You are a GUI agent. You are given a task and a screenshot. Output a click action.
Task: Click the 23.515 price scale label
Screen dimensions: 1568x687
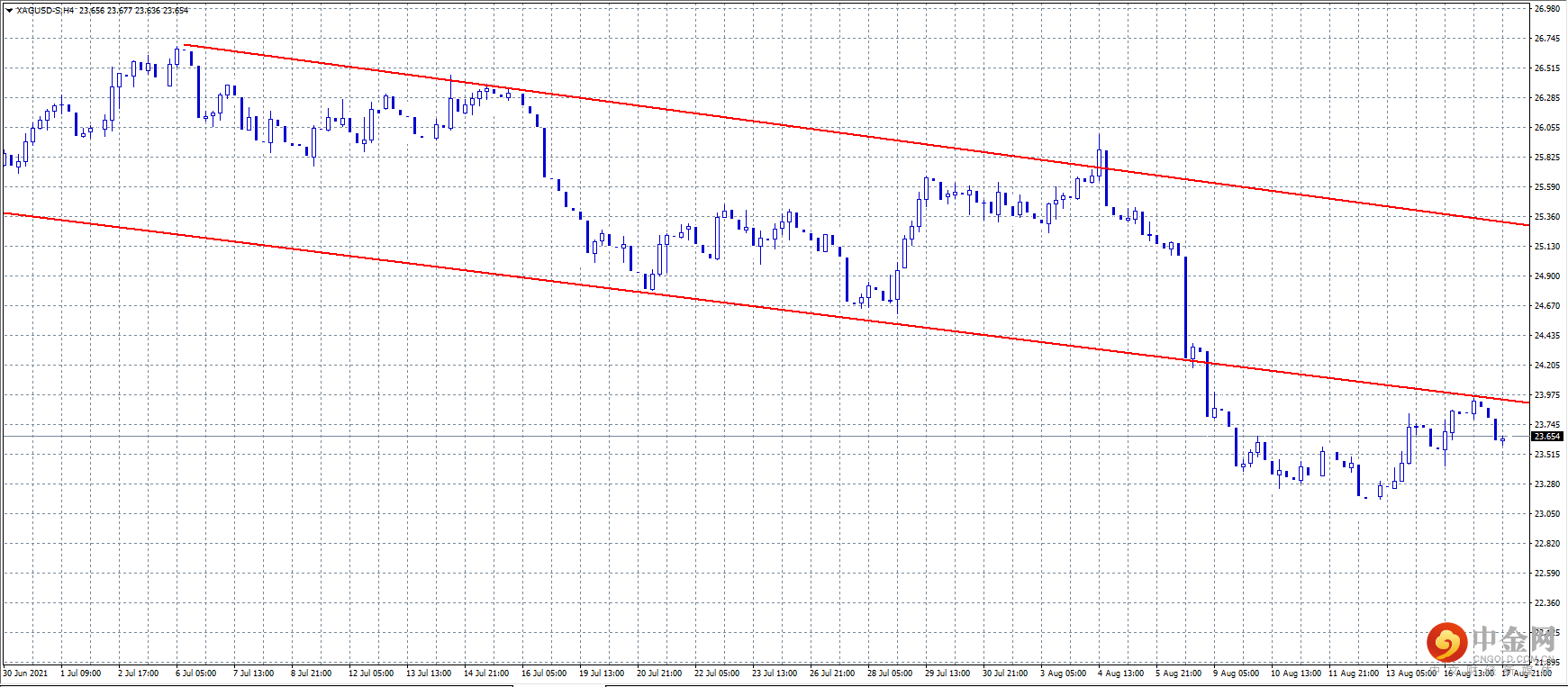(x=1547, y=455)
